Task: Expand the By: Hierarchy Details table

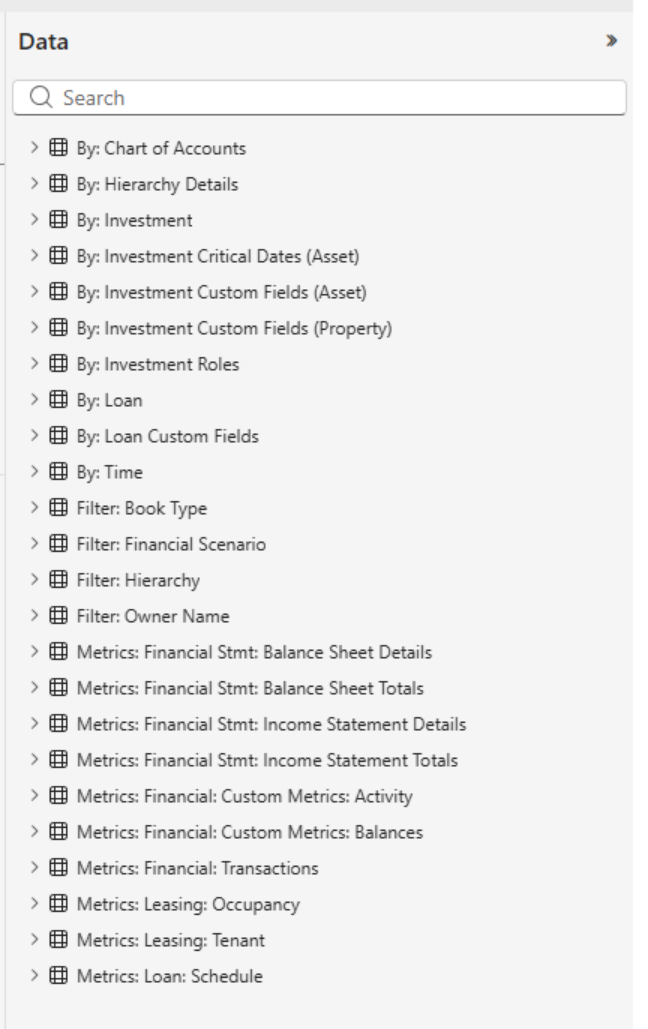Action: (35, 184)
